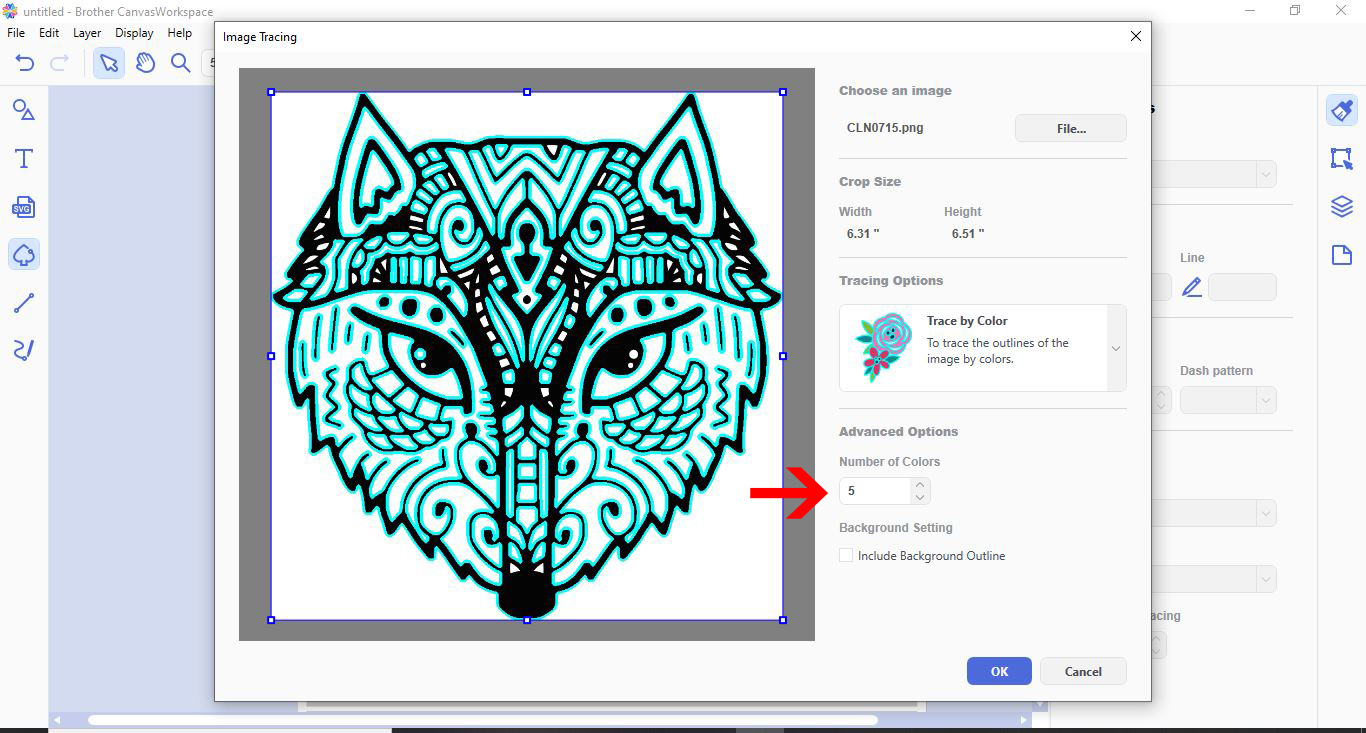Click the SVG import icon
Image resolution: width=1366 pixels, height=733 pixels.
click(x=24, y=207)
